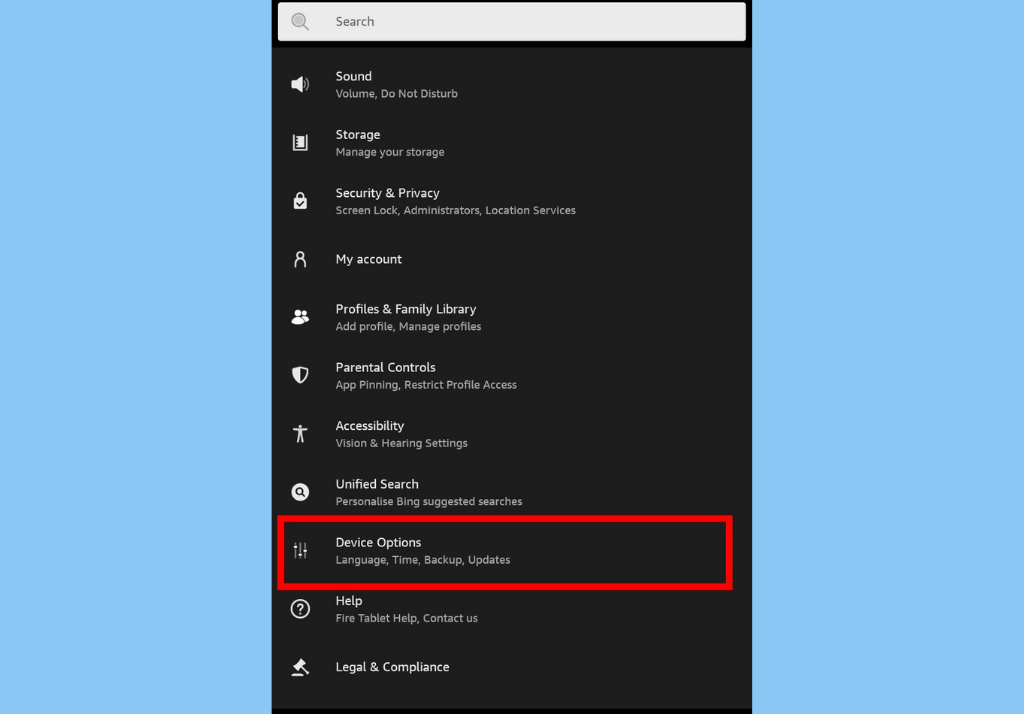Open Legal & Compliance

coord(511,667)
